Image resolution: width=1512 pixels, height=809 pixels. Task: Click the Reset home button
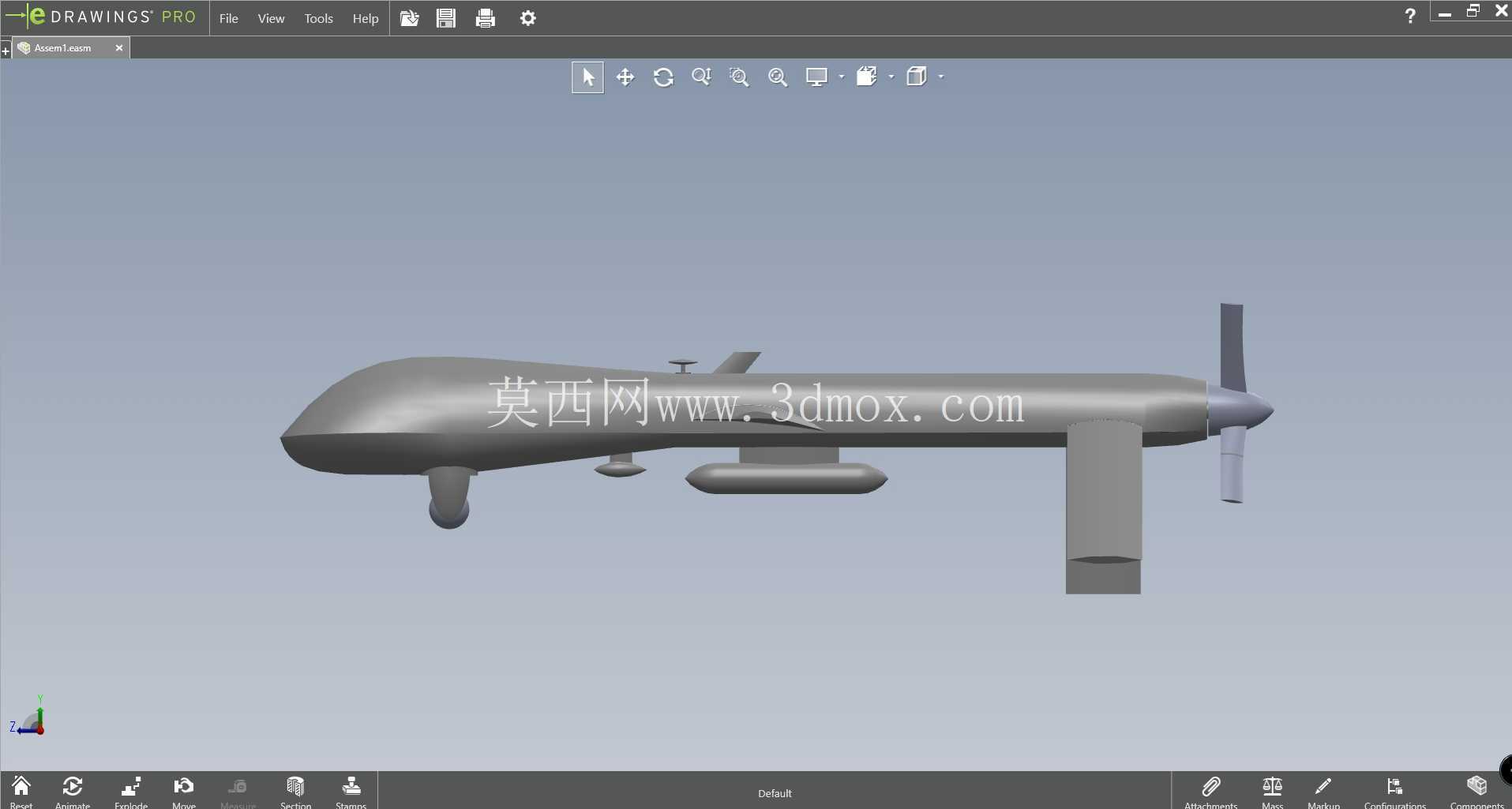tap(21, 792)
